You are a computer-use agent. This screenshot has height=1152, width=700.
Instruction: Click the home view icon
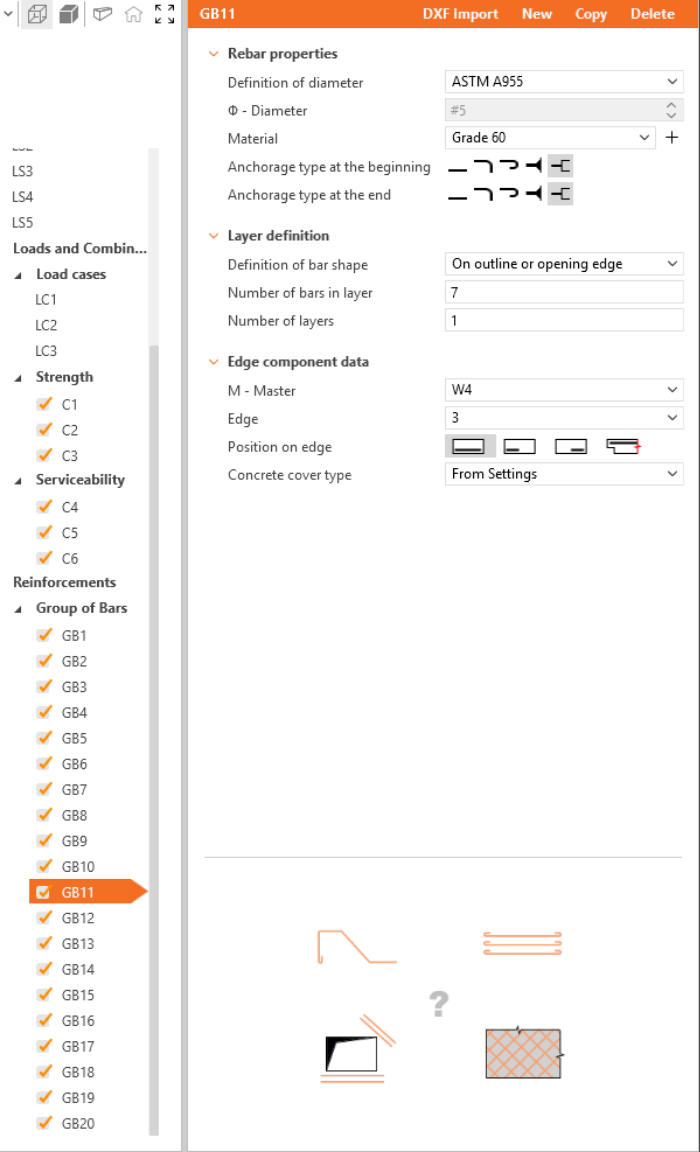tap(133, 15)
